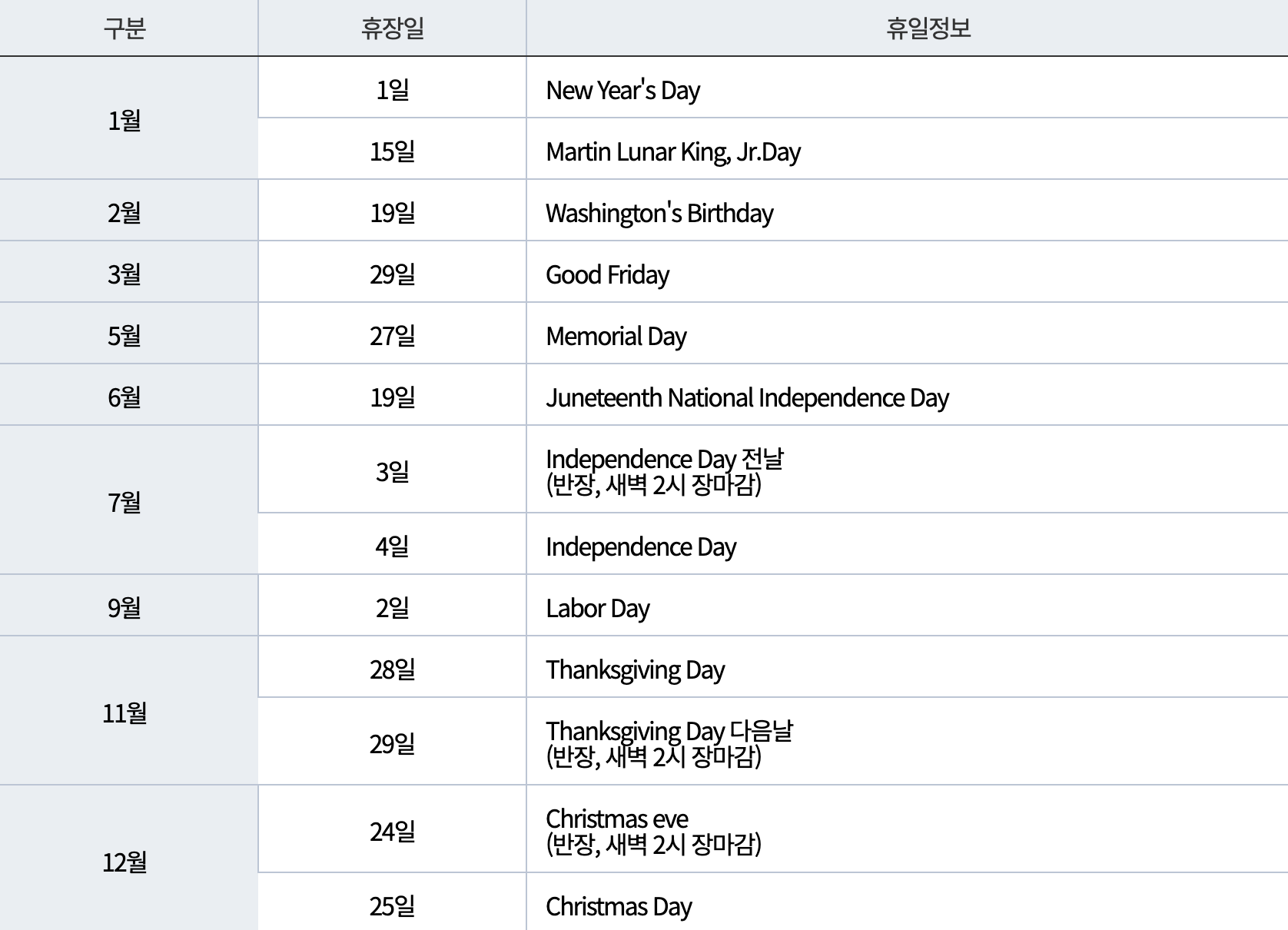The image size is (1288, 930).
Task: Select the Independence Day row
Action: (x=640, y=546)
